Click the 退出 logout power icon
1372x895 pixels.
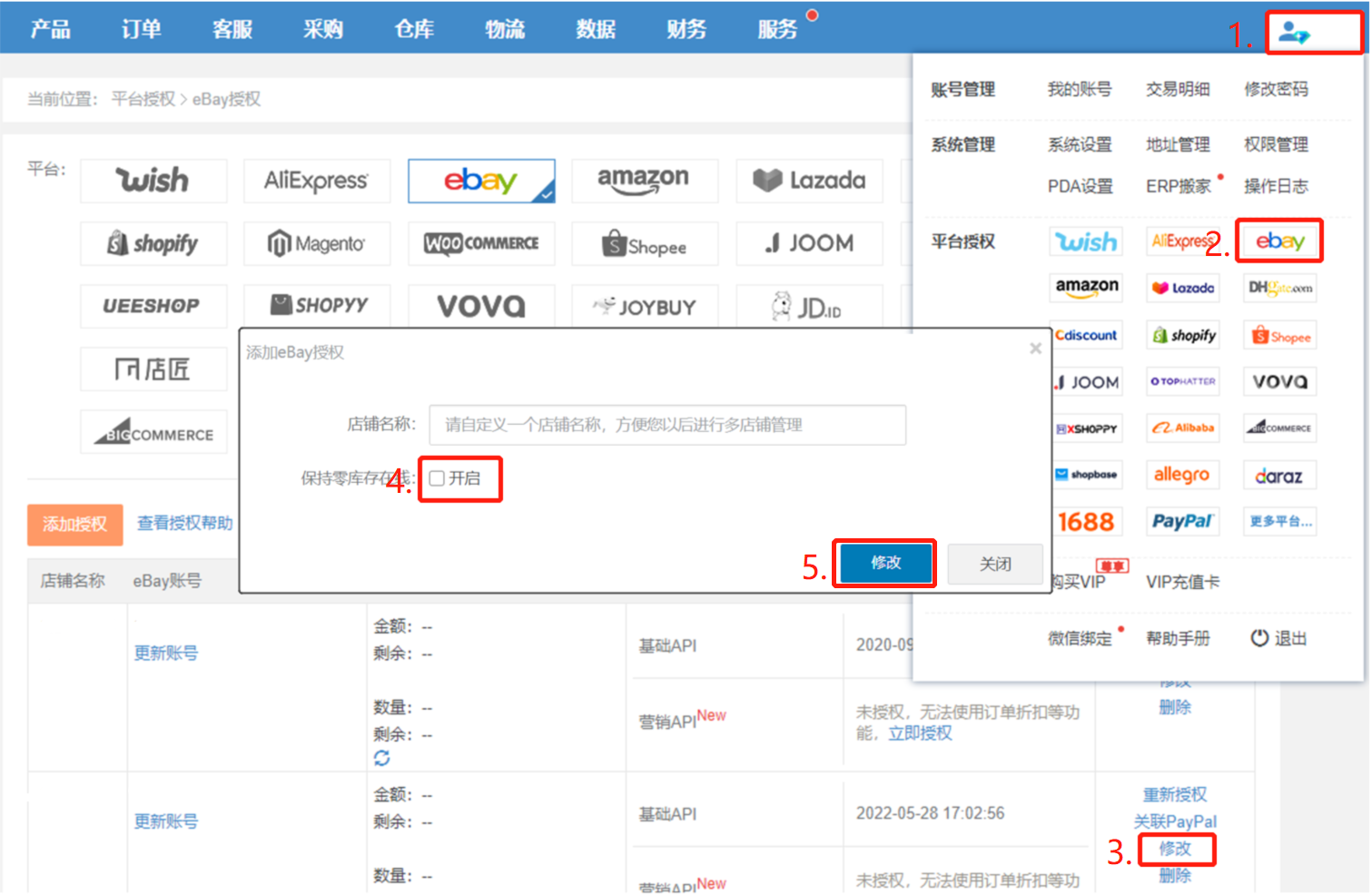[x=1259, y=638]
